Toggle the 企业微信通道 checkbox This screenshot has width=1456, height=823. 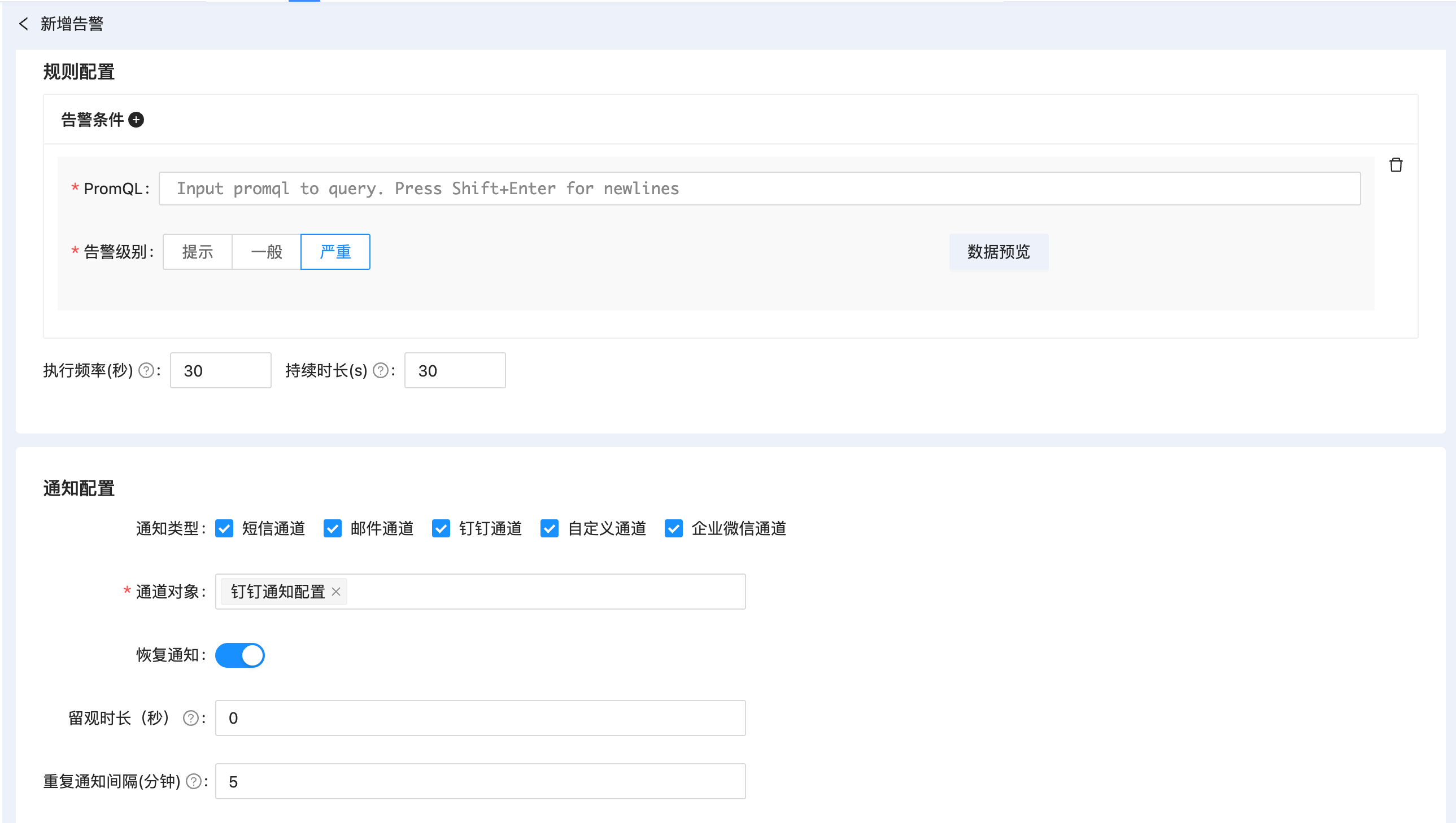[673, 528]
